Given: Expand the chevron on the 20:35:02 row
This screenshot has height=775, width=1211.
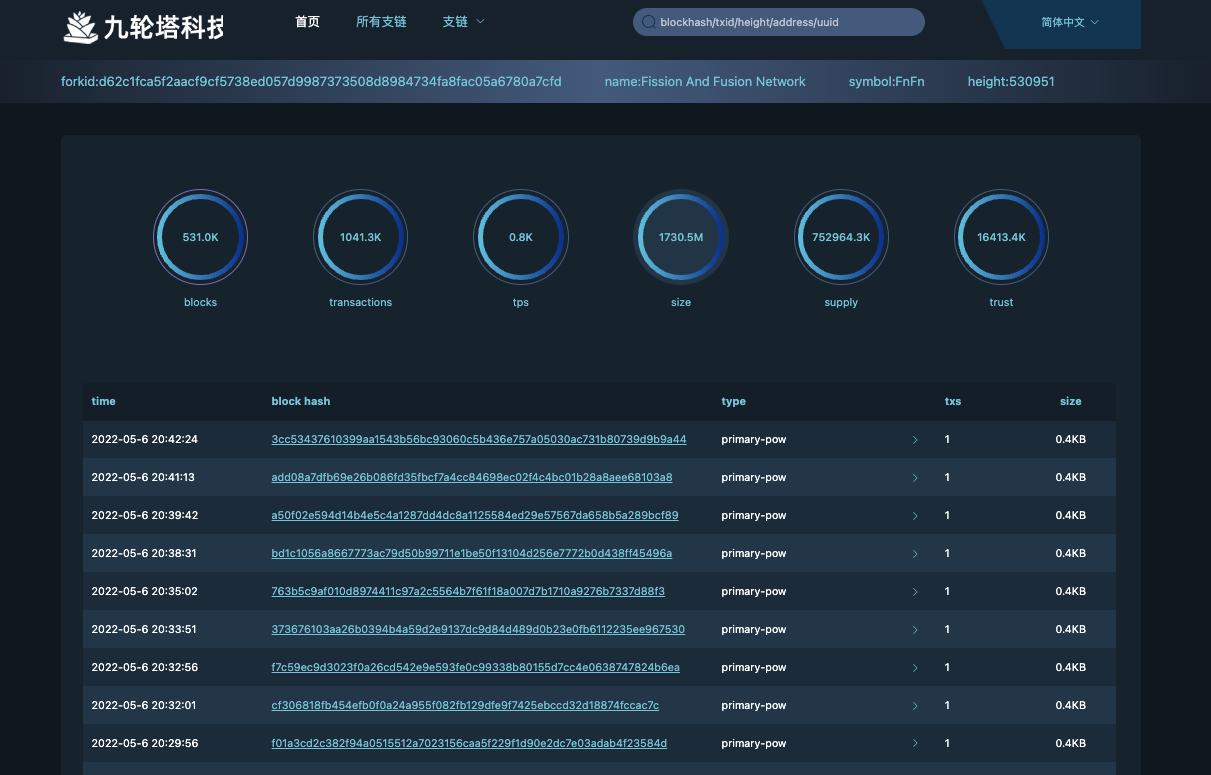Looking at the screenshot, I should click(915, 592).
